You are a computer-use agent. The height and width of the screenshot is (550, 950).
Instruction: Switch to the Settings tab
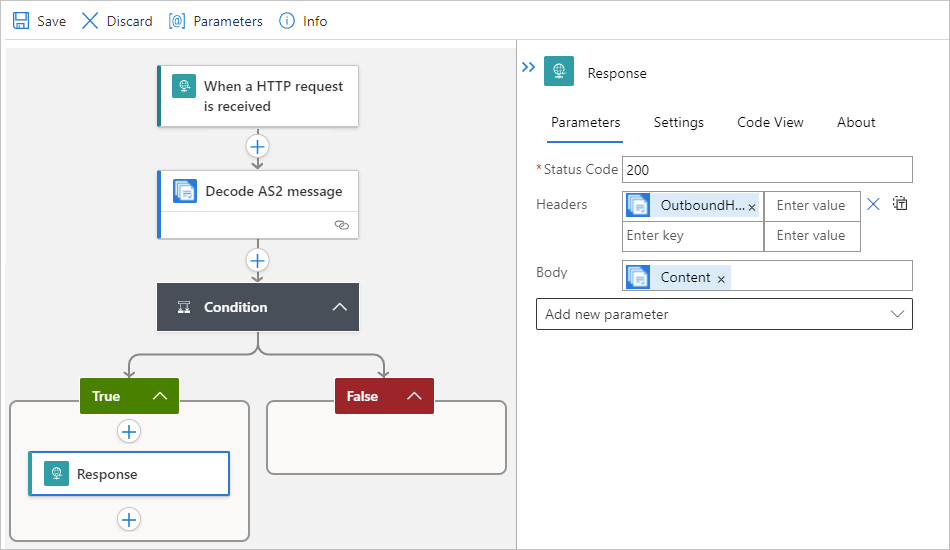coord(678,122)
